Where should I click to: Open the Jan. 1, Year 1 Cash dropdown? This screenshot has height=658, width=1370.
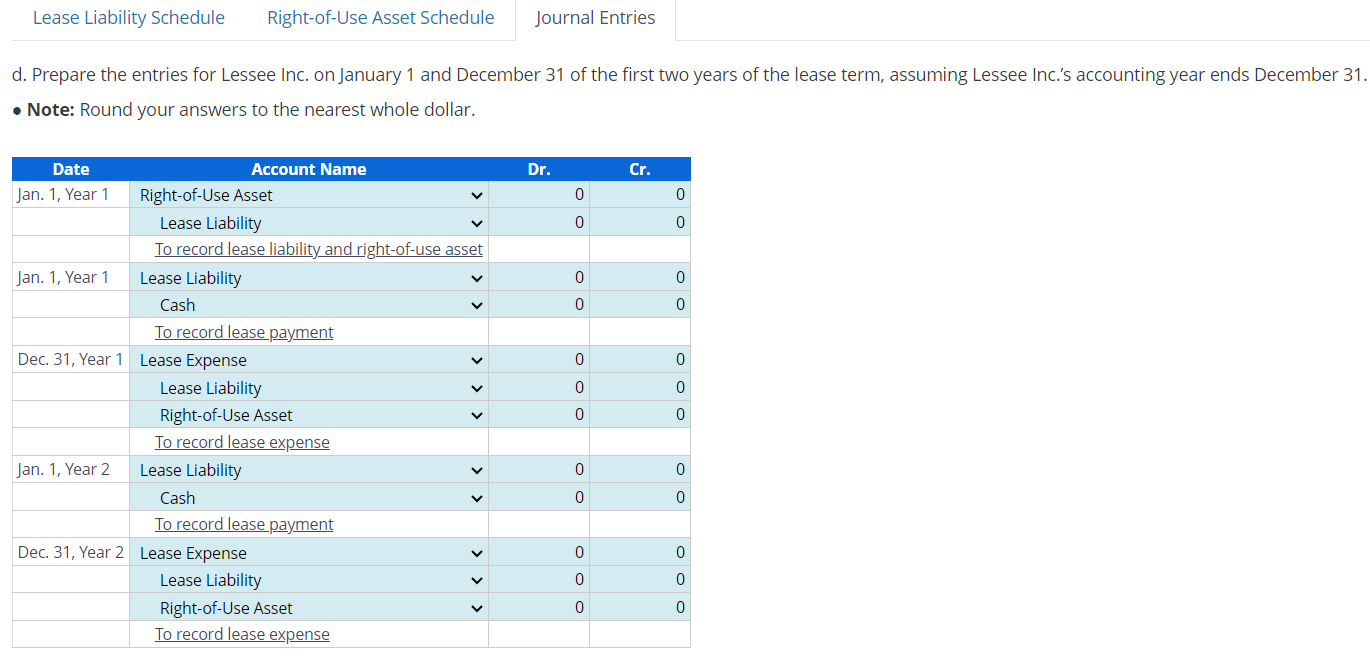tap(309, 305)
